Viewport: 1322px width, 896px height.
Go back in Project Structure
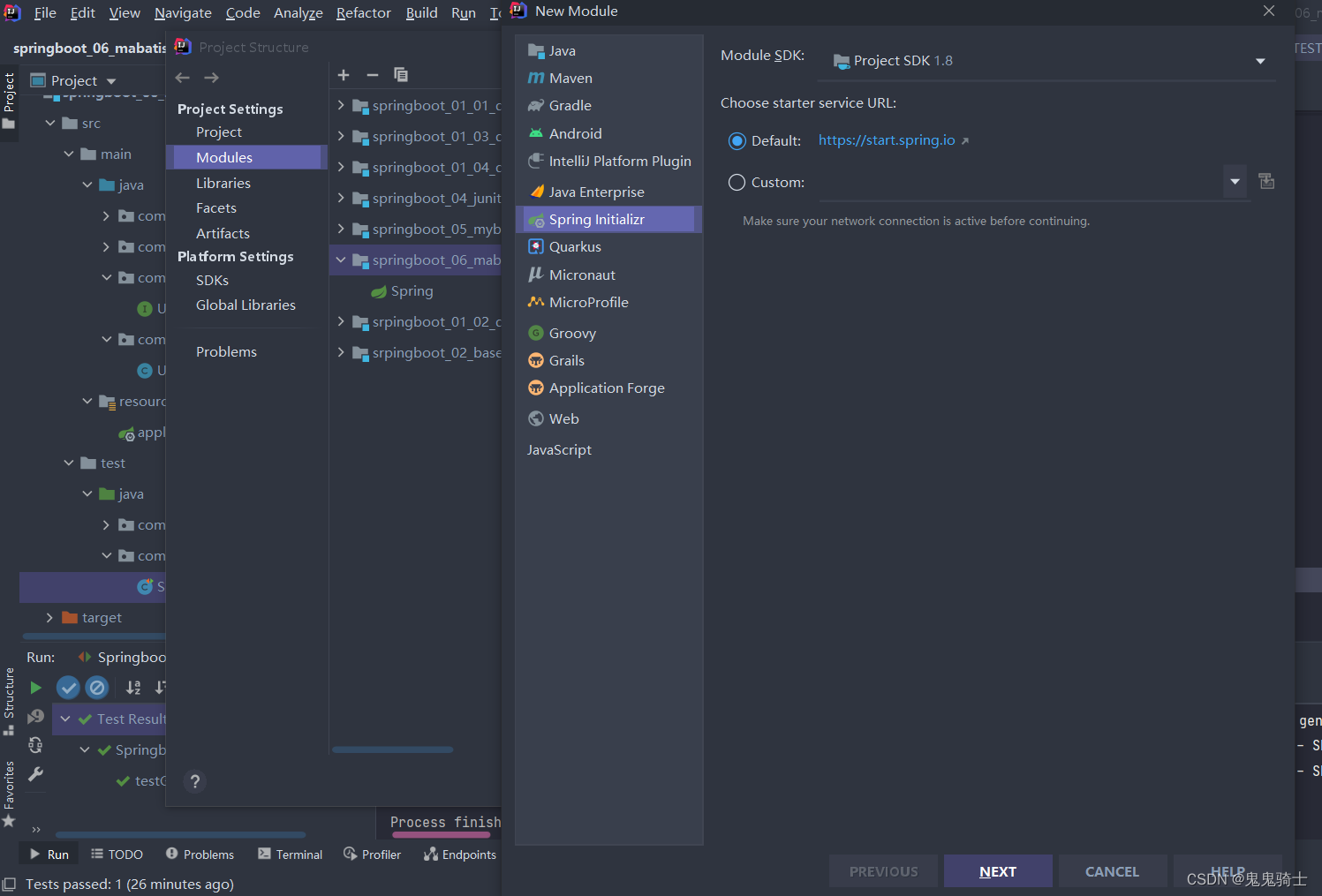(x=183, y=78)
